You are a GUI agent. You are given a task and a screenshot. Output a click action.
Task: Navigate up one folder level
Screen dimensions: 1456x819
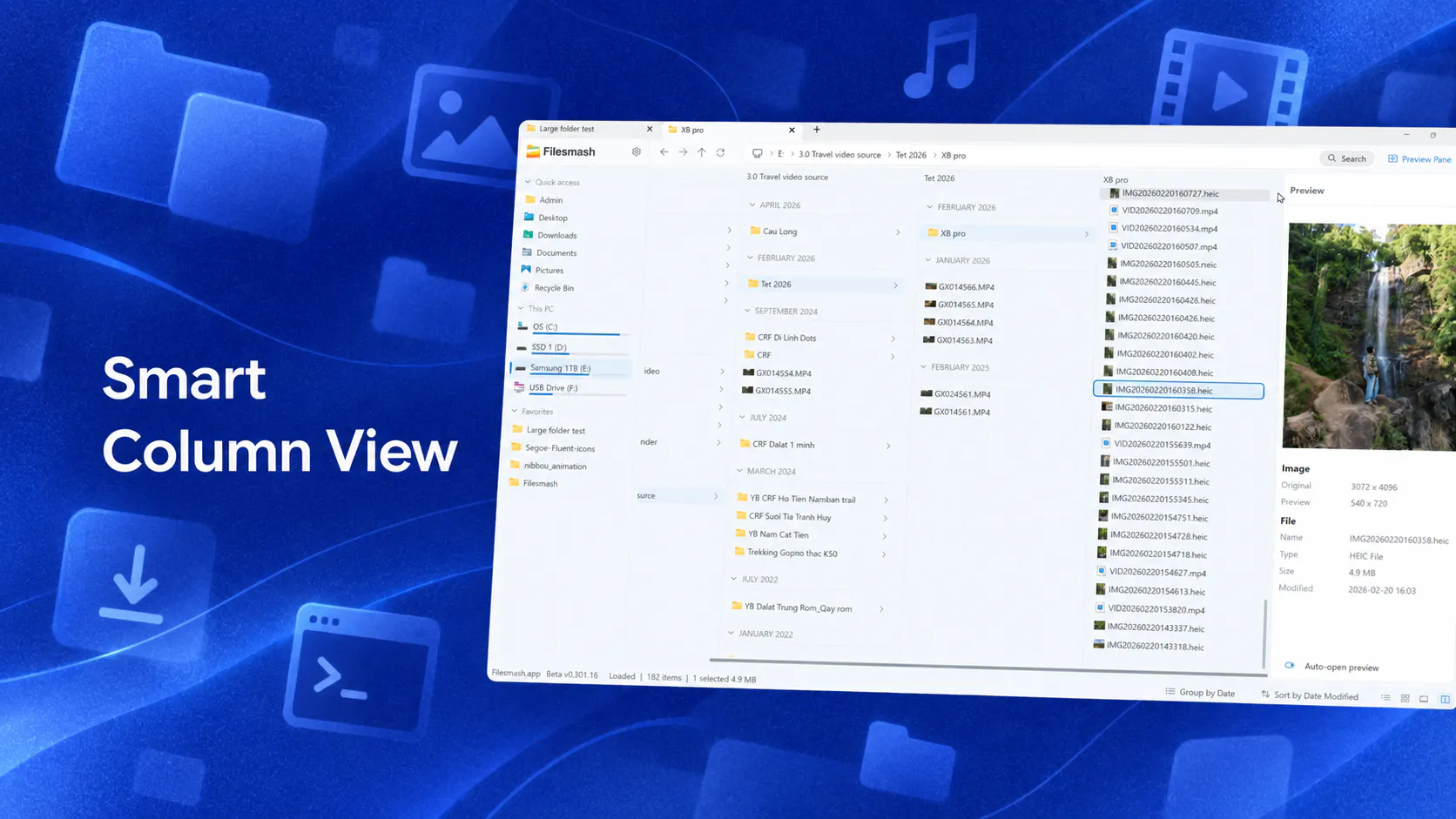point(702,152)
